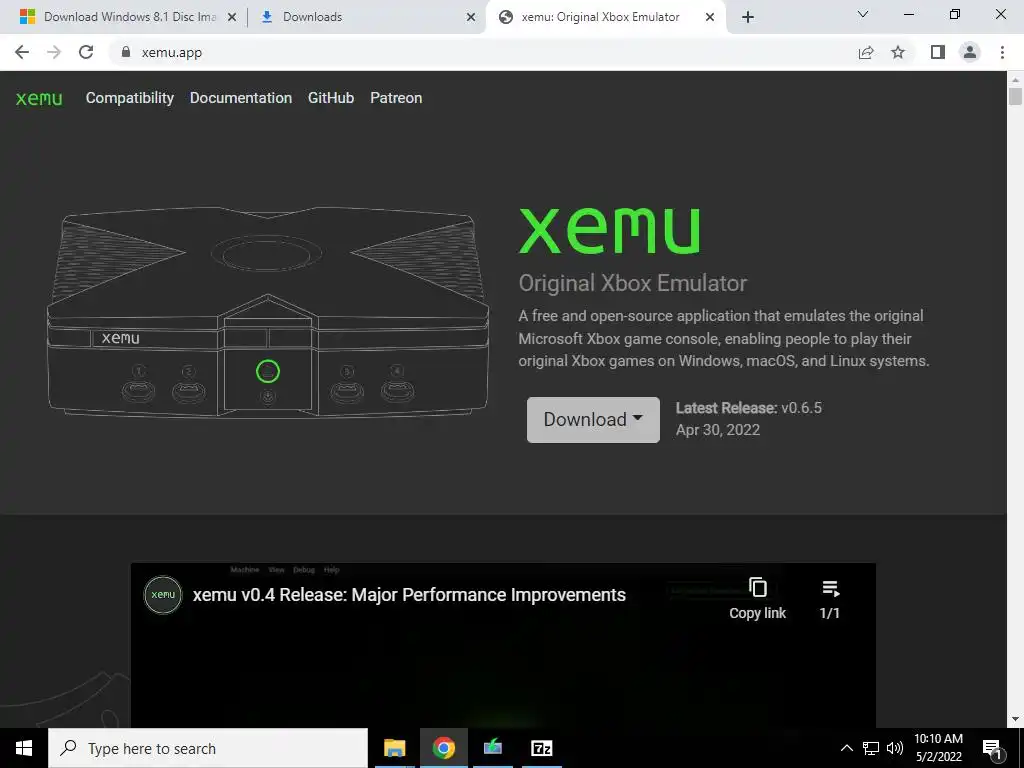
Task: Click the page vertical scrollbar thumb
Action: (x=1015, y=96)
